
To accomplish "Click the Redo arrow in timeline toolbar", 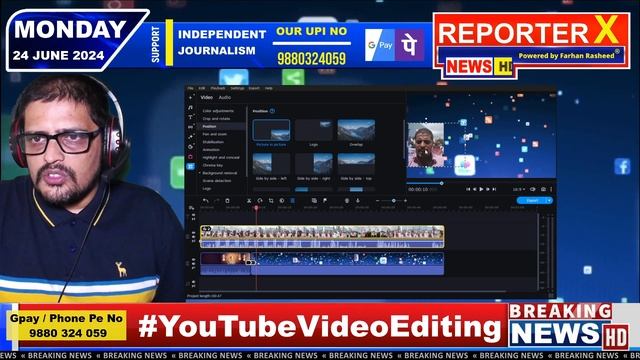I will pos(217,201).
